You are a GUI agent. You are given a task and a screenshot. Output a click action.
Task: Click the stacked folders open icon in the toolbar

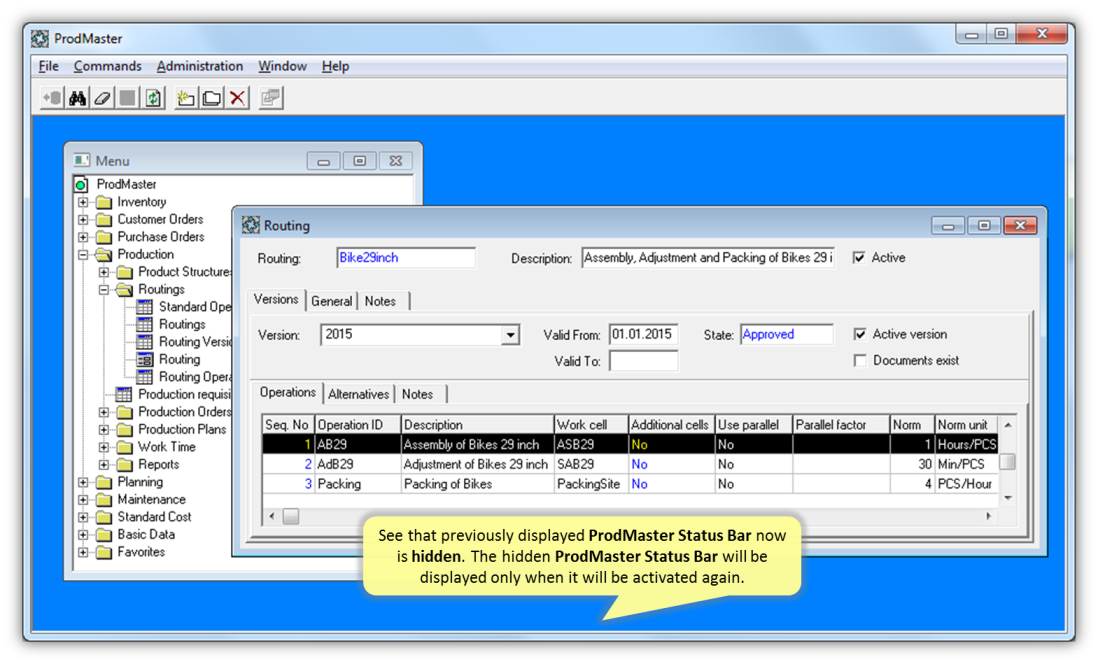coord(211,98)
